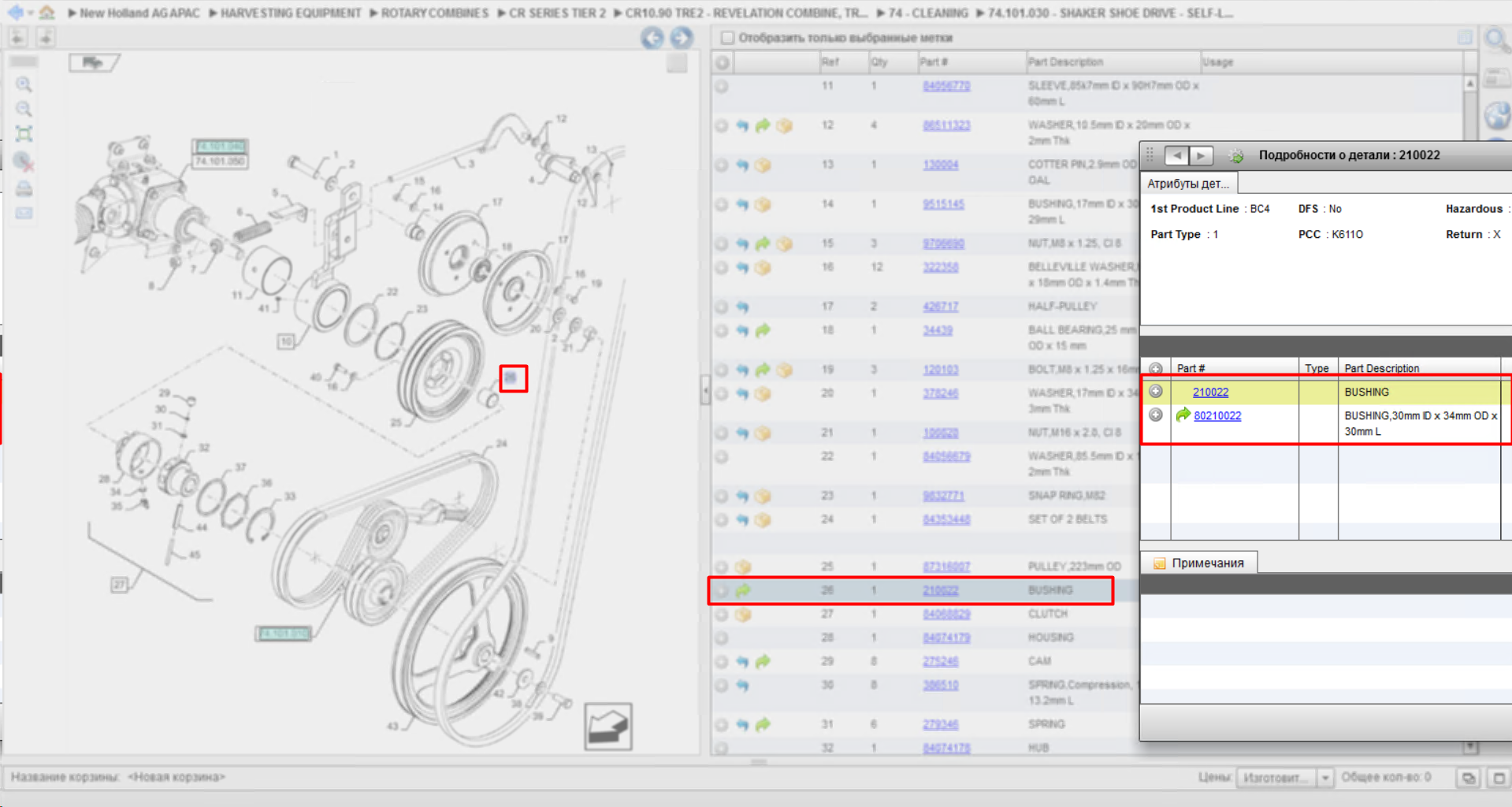The height and width of the screenshot is (807, 1512).
Task: Click breadcrumb arrow before 74 - CLEANING
Action: point(882,13)
